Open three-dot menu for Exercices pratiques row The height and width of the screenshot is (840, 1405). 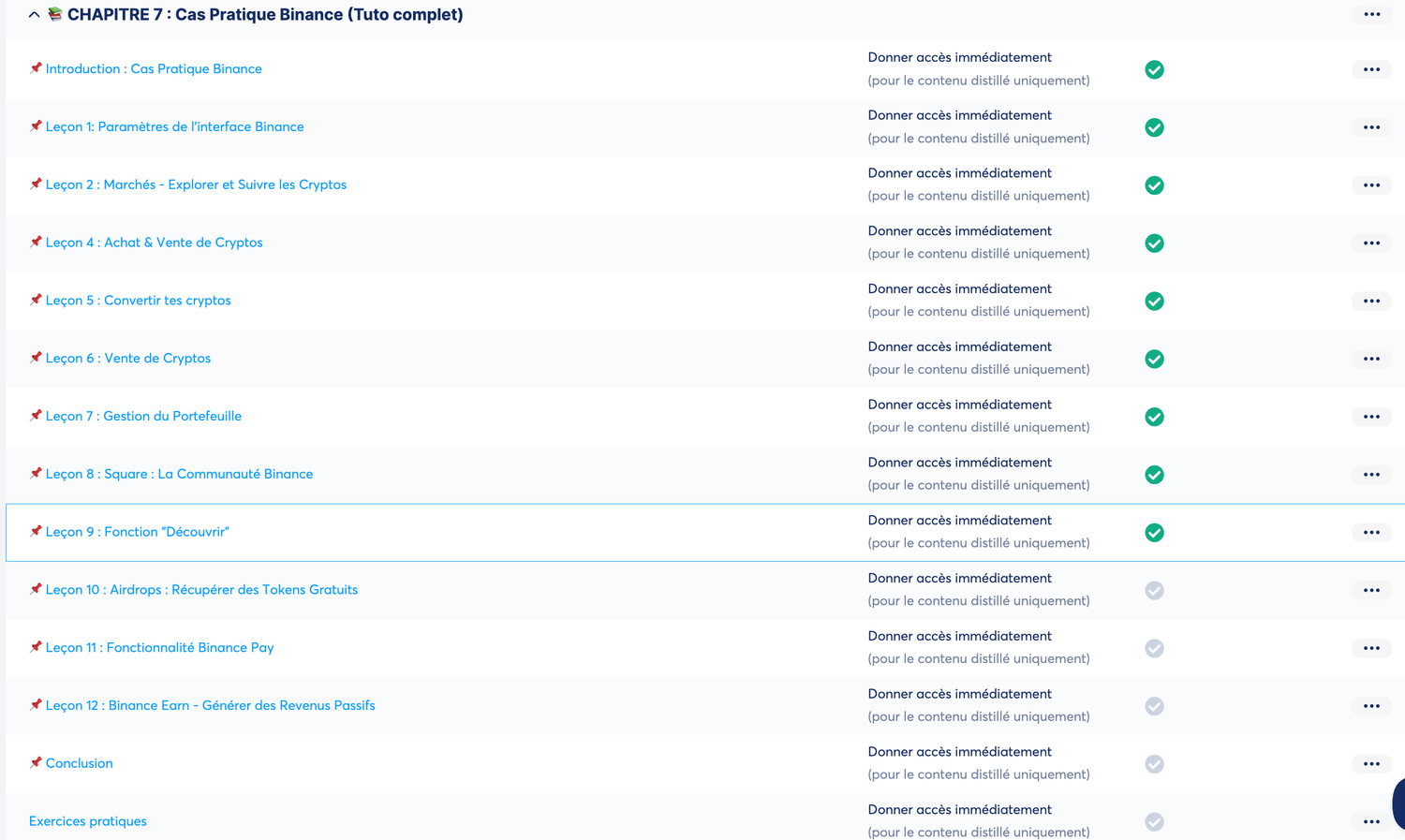(x=1371, y=822)
